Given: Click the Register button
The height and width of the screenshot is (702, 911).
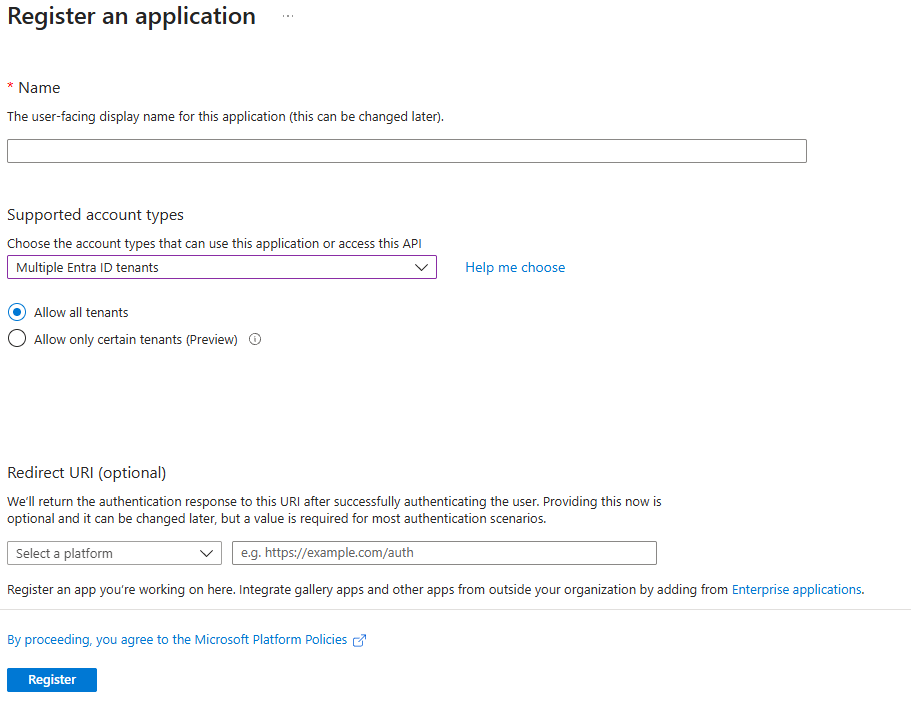Looking at the screenshot, I should click(52, 680).
